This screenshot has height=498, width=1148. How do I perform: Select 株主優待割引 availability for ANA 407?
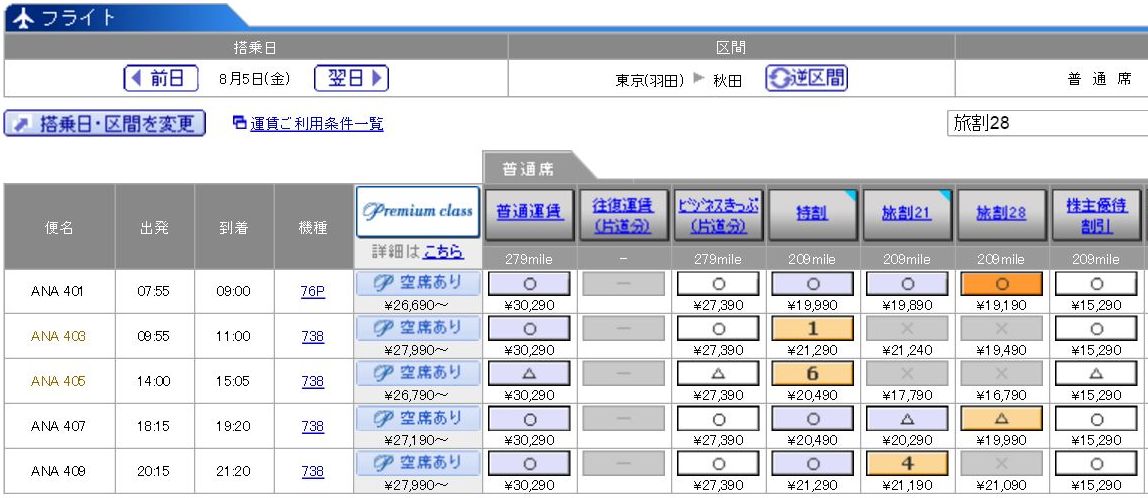tap(1096, 419)
